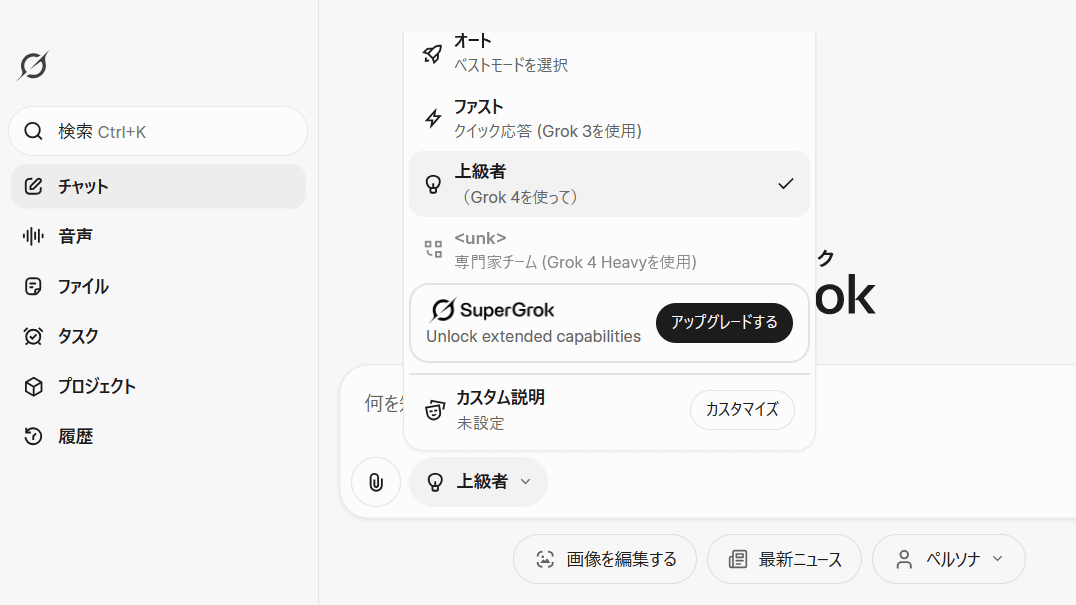This screenshot has width=1076, height=605.
Task: Click the カスタム説明 mask icon
Action: [x=434, y=410]
